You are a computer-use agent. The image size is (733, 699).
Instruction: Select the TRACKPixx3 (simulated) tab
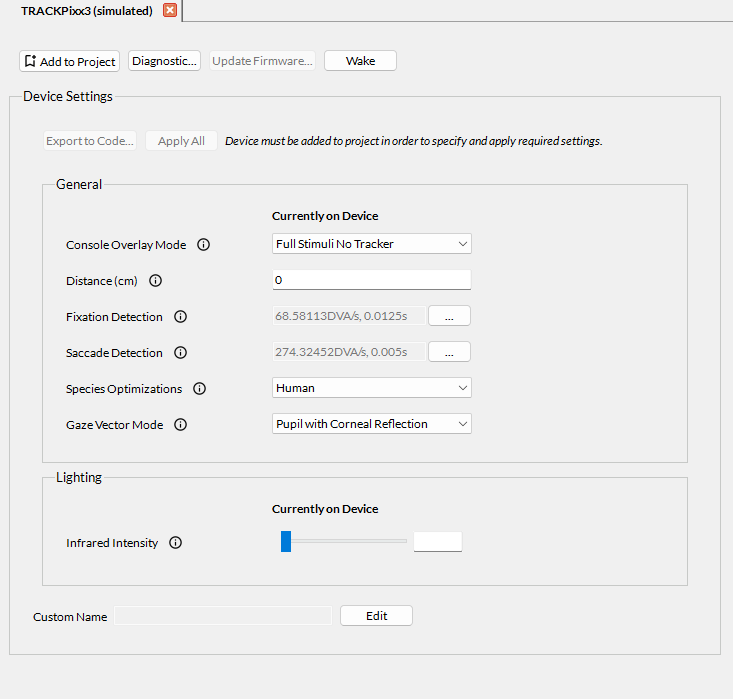pos(86,11)
